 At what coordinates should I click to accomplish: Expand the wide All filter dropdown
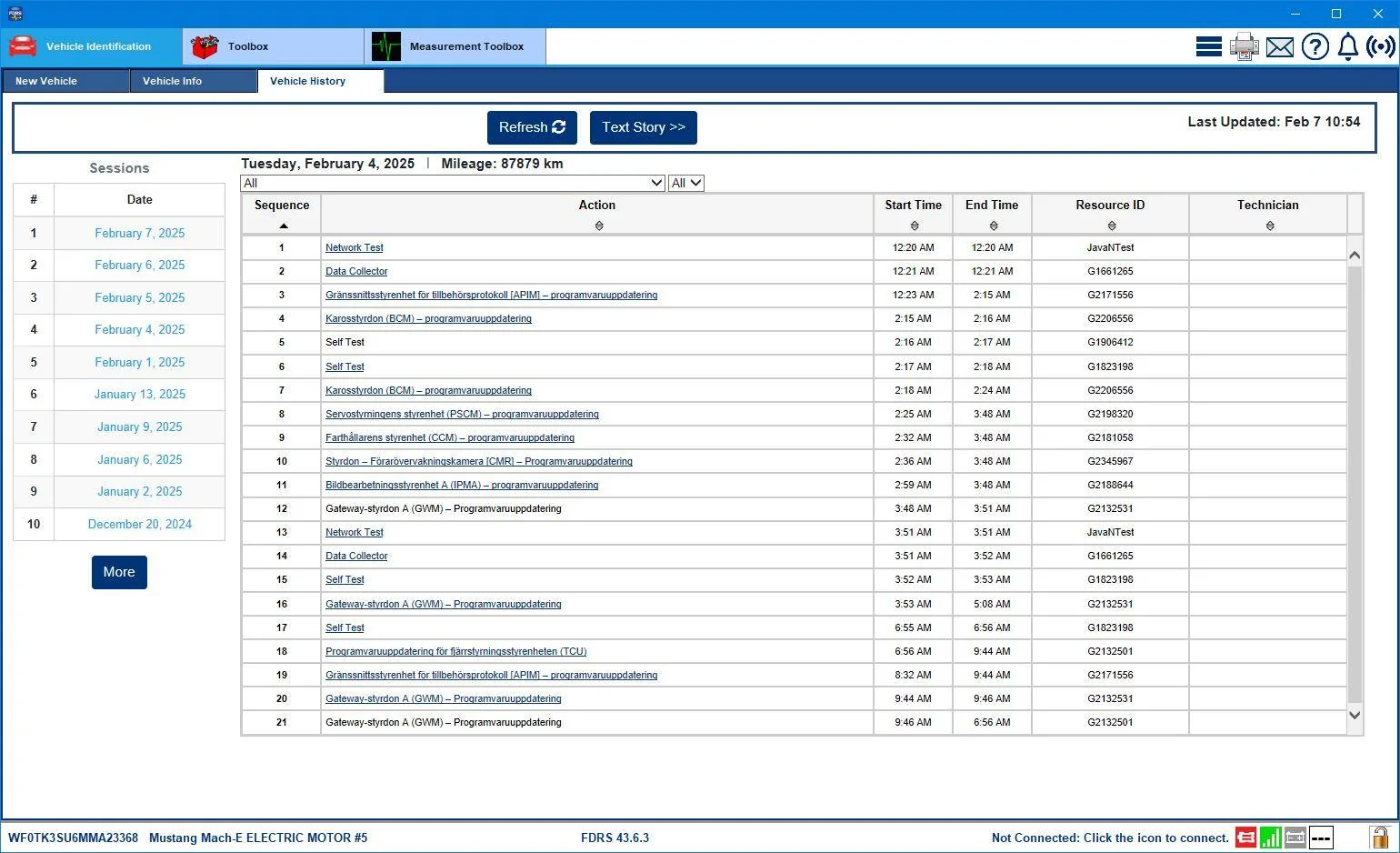tap(453, 183)
